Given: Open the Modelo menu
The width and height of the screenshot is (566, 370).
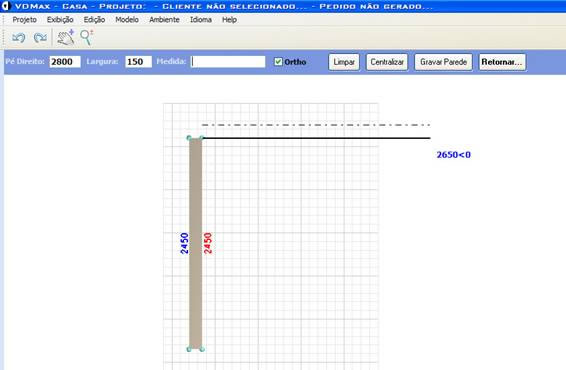Looking at the screenshot, I should 127,20.
